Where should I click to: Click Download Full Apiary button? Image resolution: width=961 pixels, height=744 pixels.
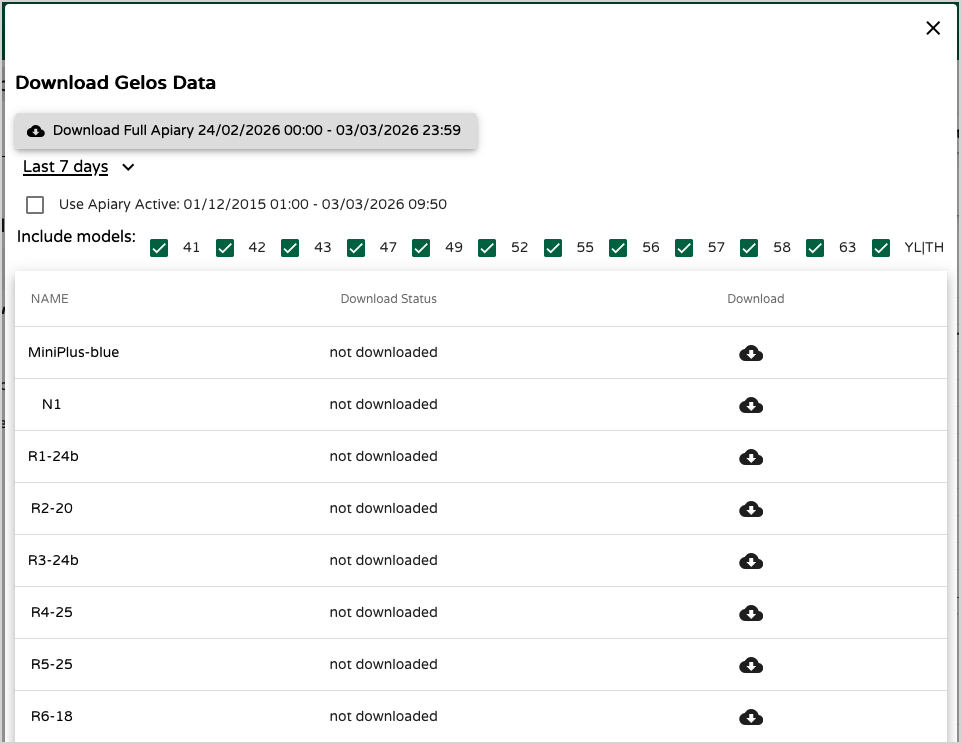click(245, 131)
